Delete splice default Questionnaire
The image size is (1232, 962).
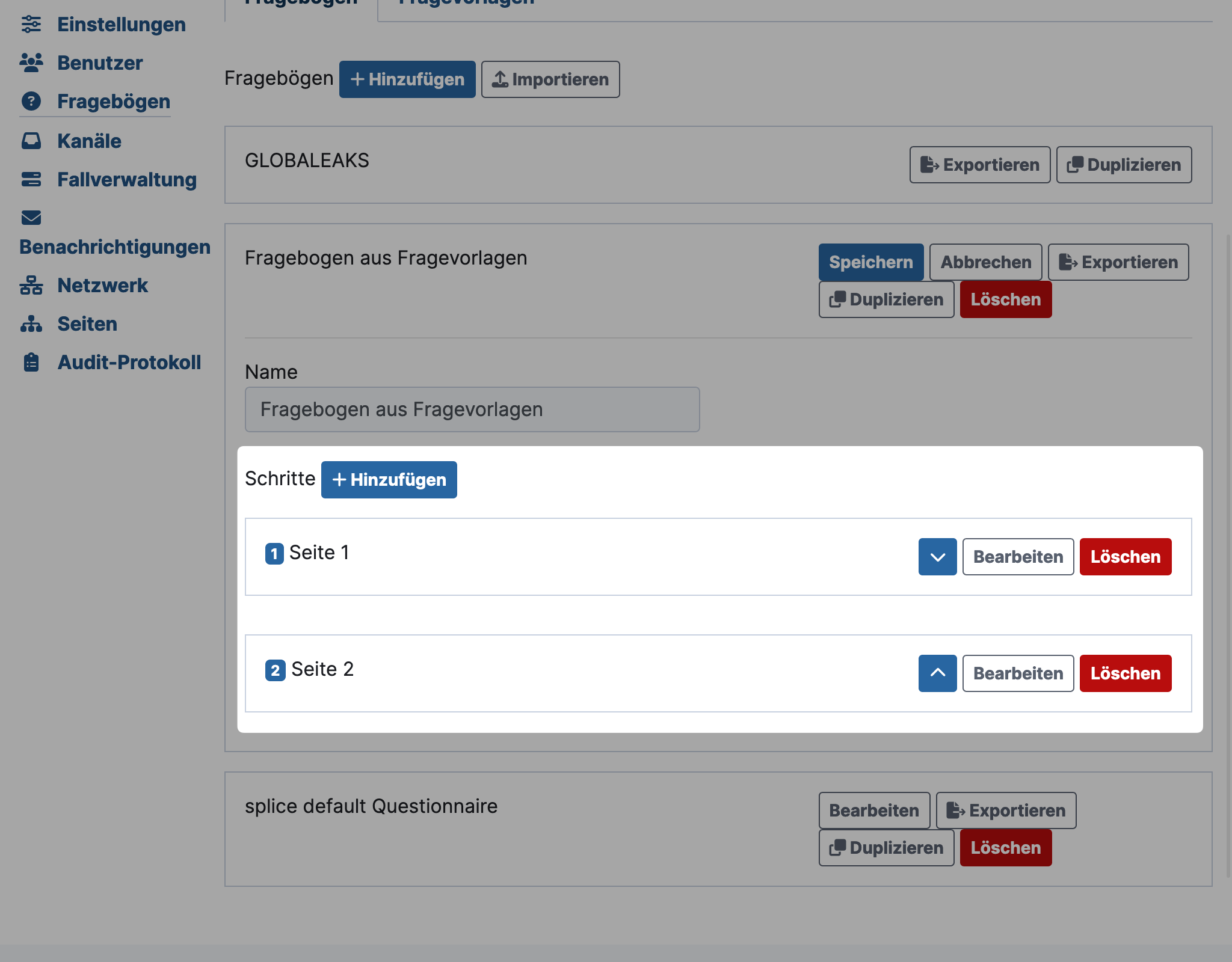coord(1006,848)
